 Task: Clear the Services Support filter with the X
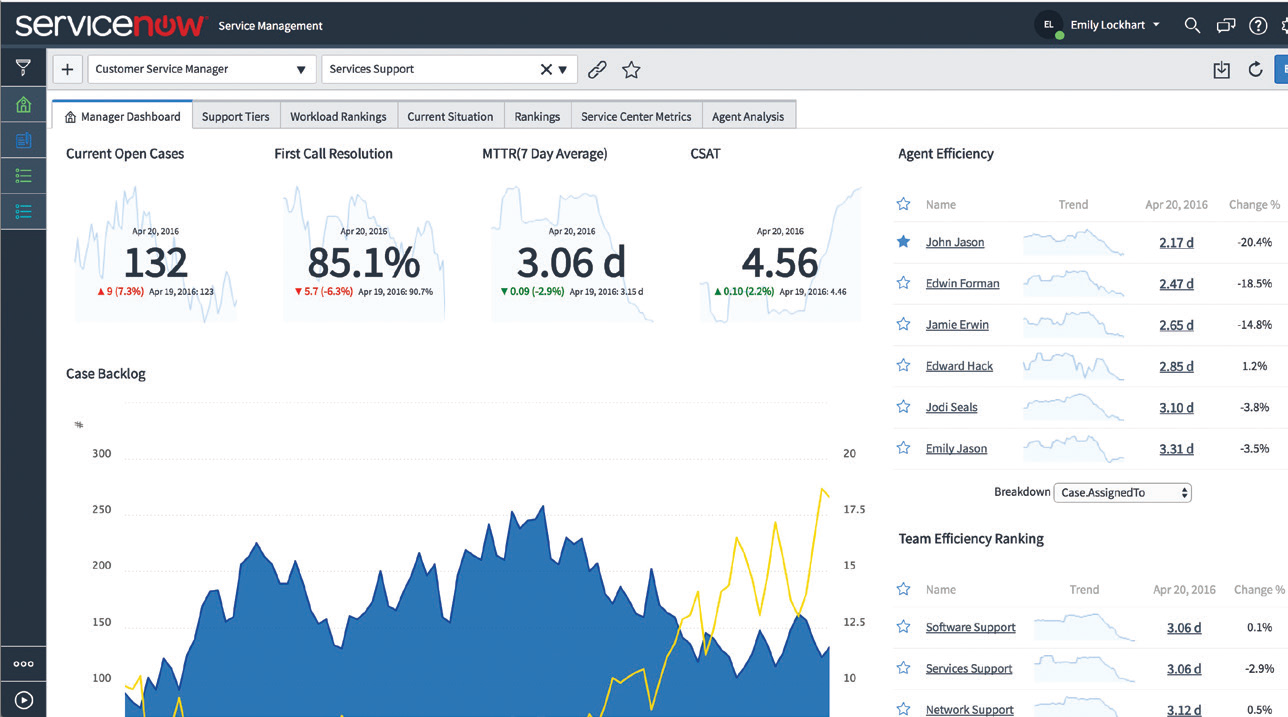coord(545,69)
